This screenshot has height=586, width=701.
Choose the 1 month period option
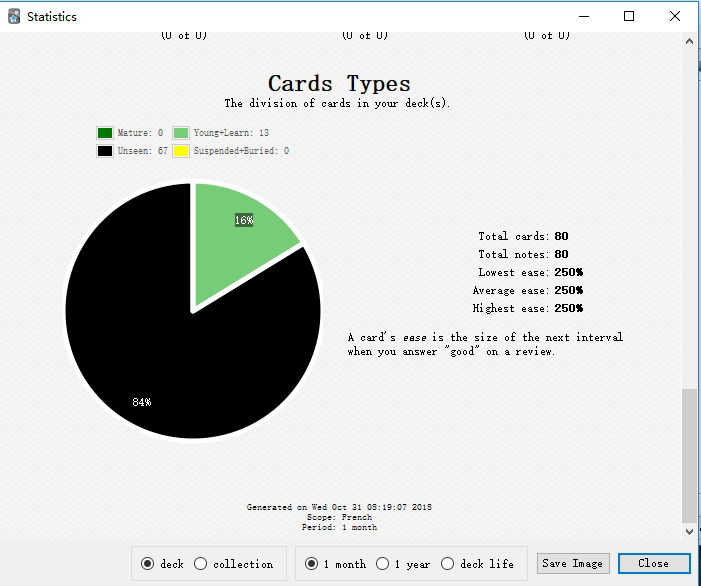335,564
